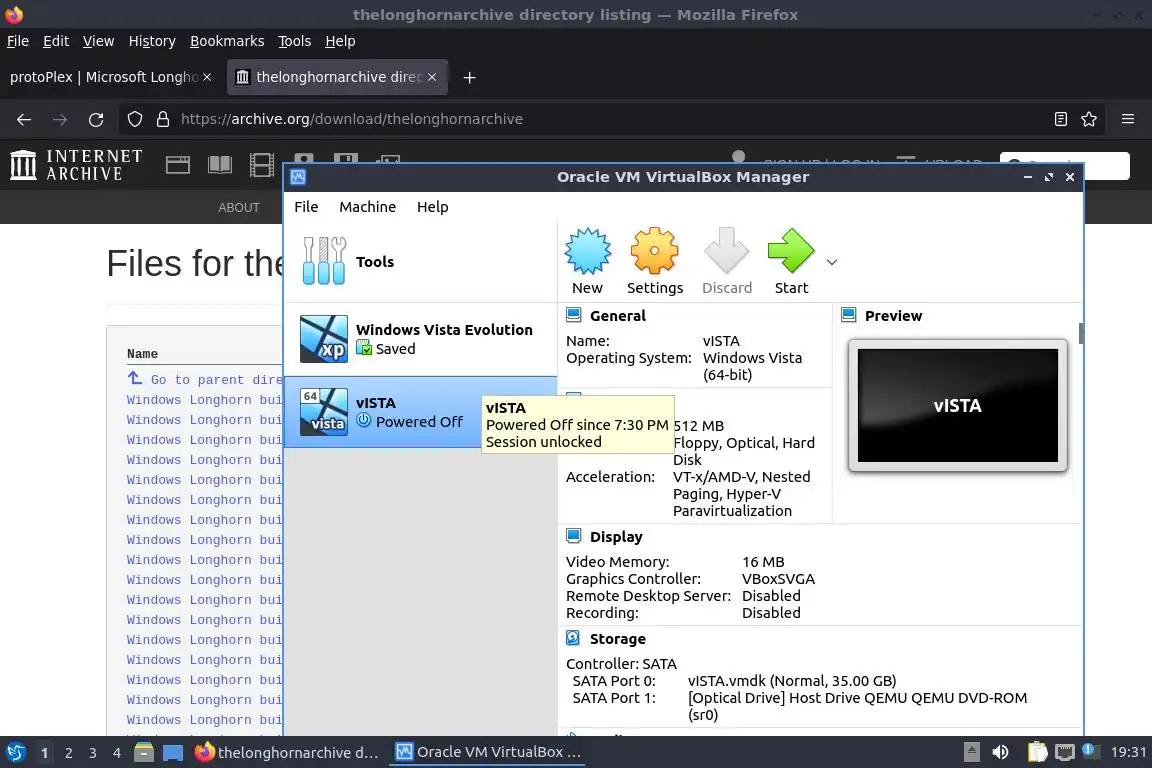Click the Host Drive QEMU DVD-ROM entry
Image resolution: width=1152 pixels, height=768 pixels.
857,706
